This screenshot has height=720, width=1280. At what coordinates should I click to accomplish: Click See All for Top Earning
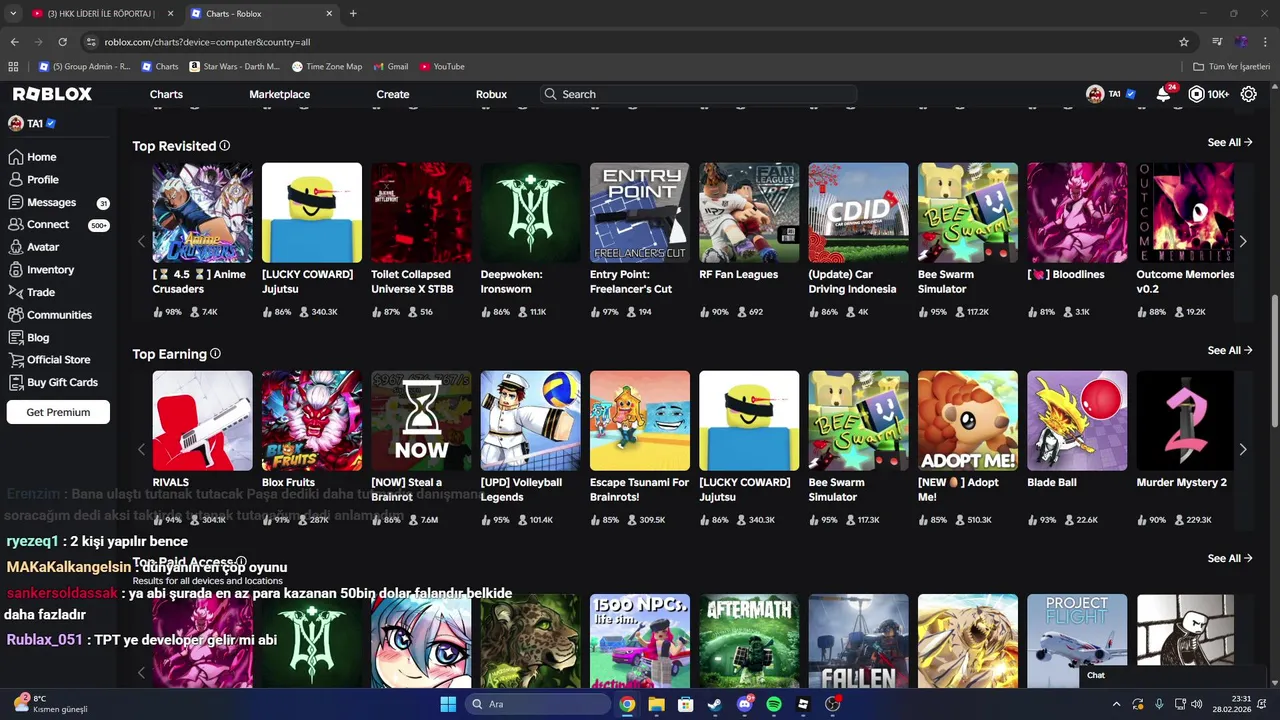(x=1230, y=351)
